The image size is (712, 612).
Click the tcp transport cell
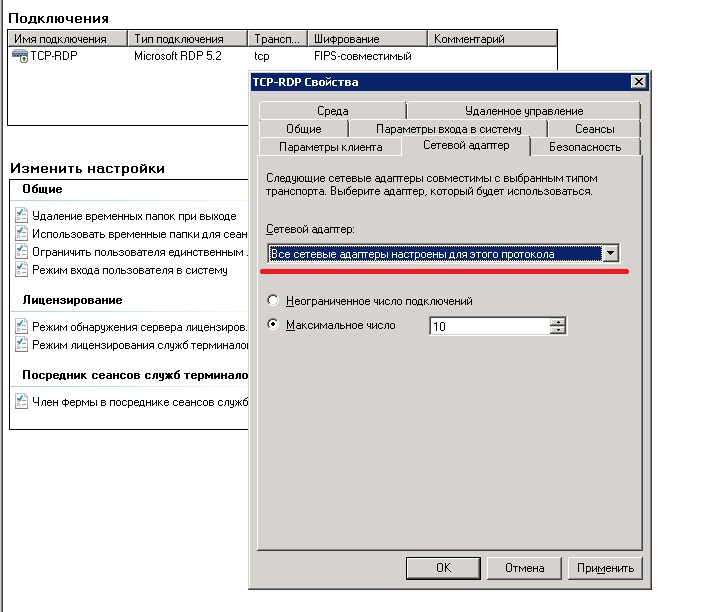262,56
